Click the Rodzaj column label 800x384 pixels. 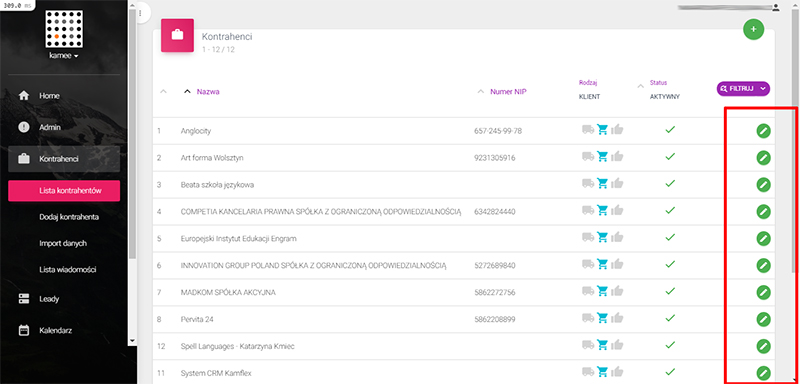tap(588, 82)
